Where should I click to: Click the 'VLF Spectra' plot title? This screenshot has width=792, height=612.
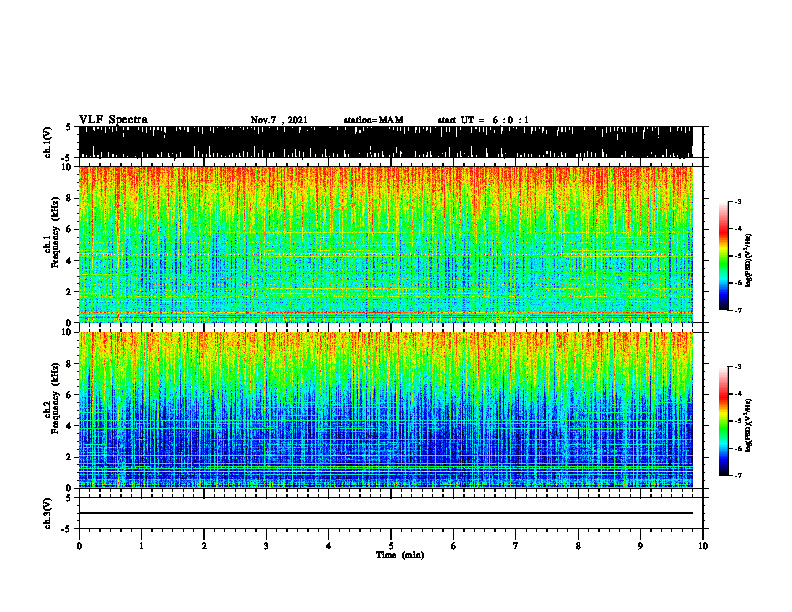pos(113,120)
